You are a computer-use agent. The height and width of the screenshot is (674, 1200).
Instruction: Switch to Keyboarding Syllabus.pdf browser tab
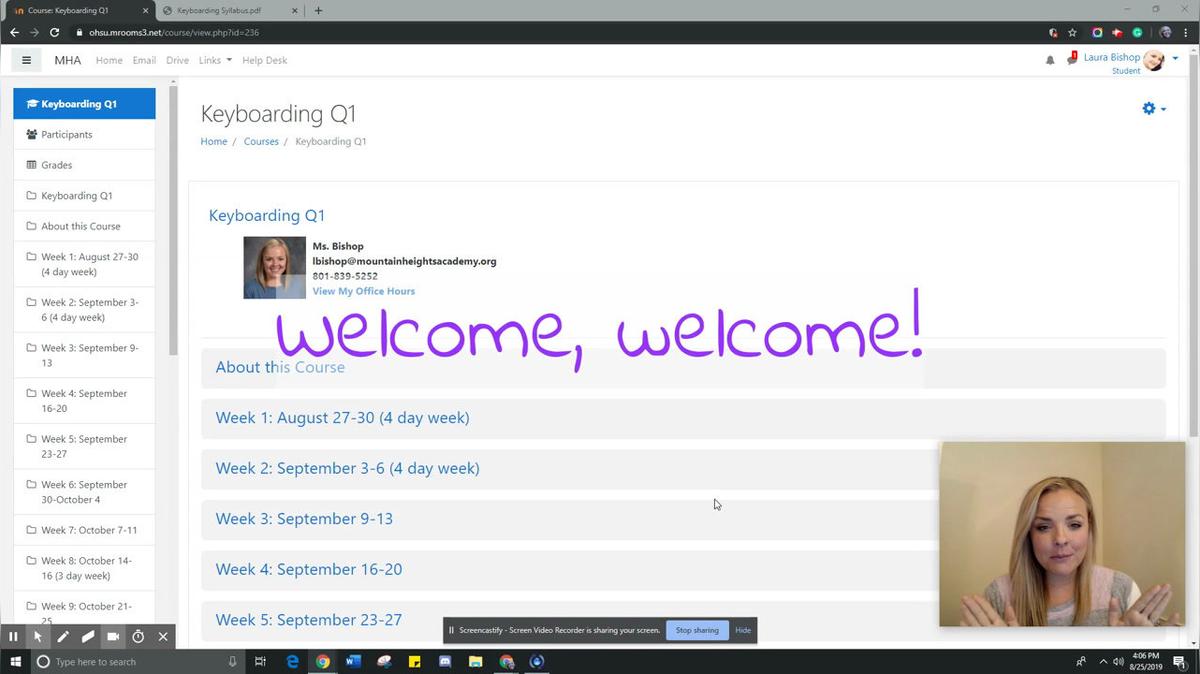(230, 10)
